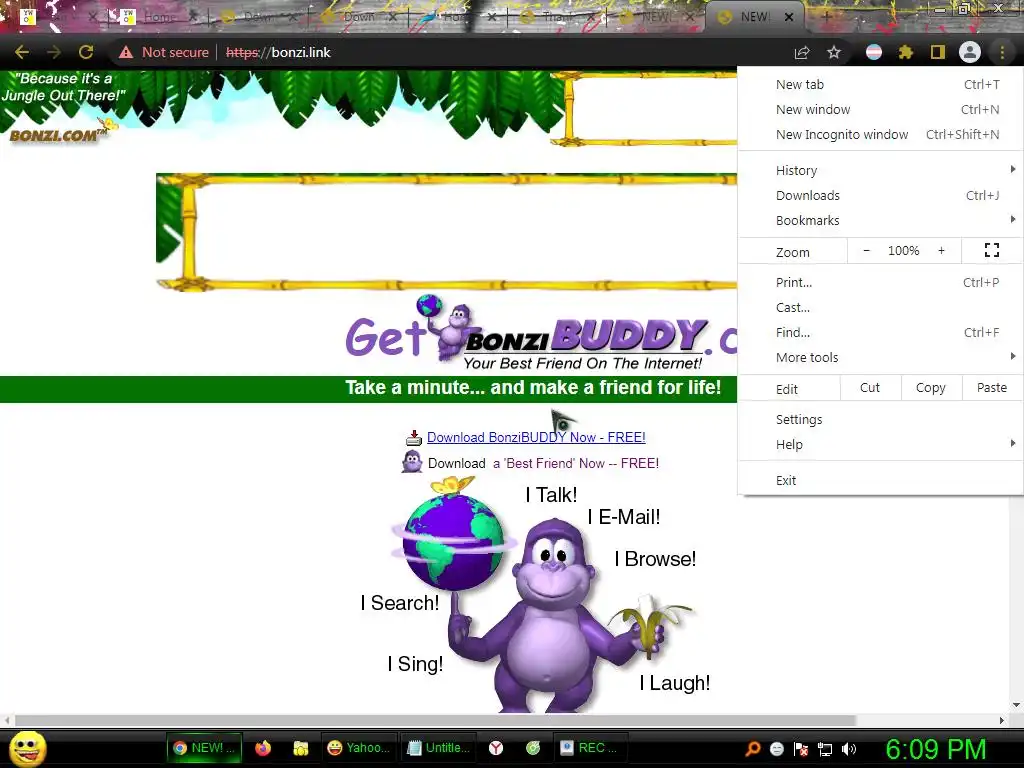
Task: Toggle the browser side panel icon
Action: coord(938,52)
